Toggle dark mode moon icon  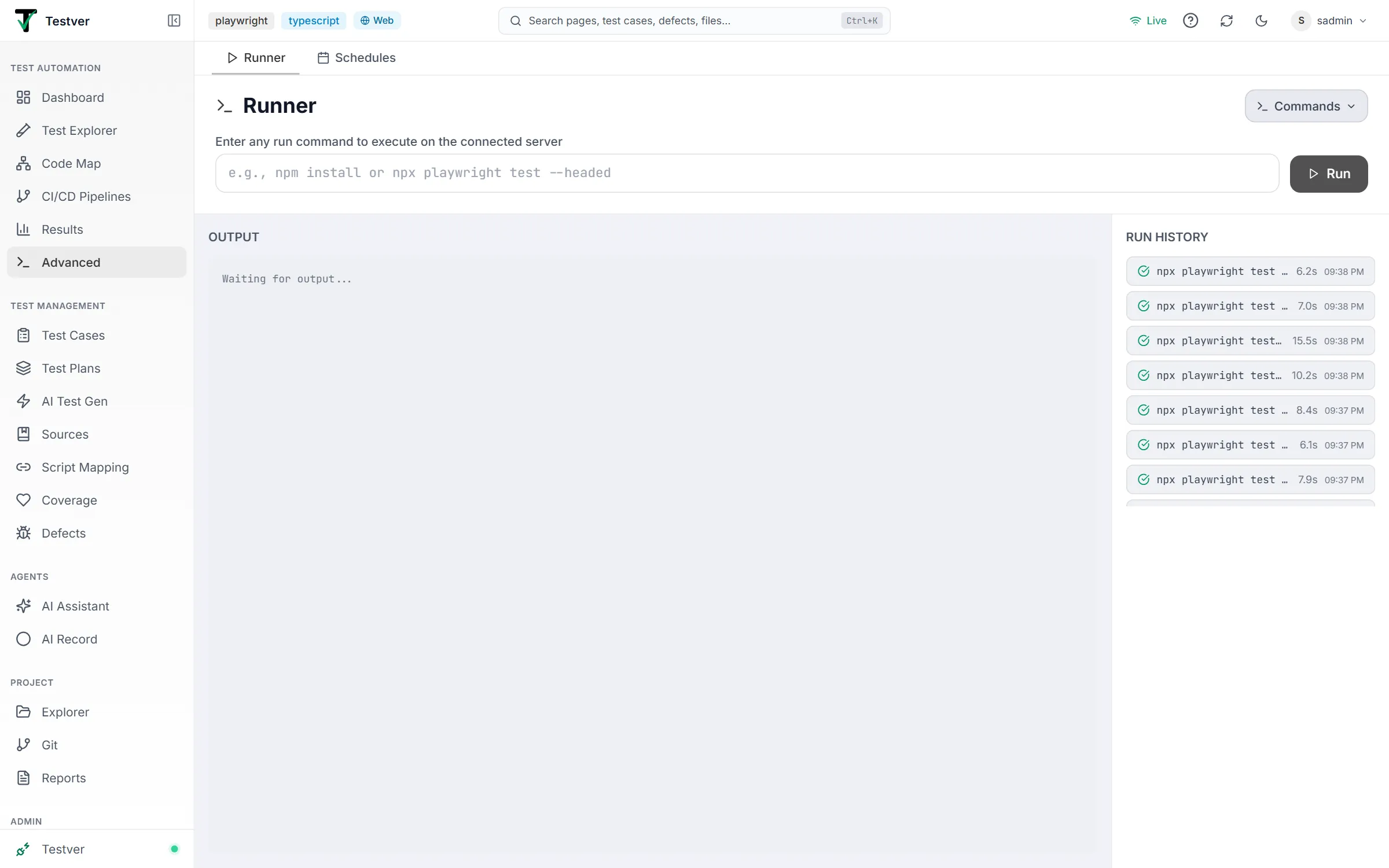(1262, 21)
